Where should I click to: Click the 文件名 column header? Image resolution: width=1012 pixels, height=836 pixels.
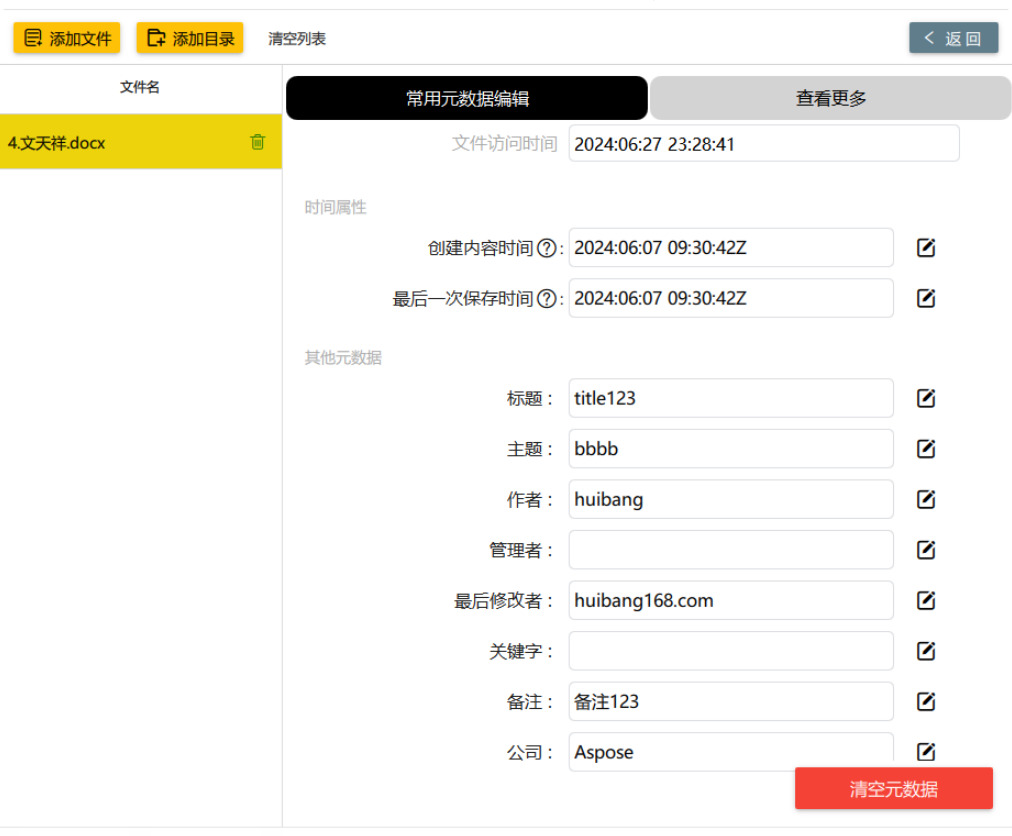click(139, 87)
